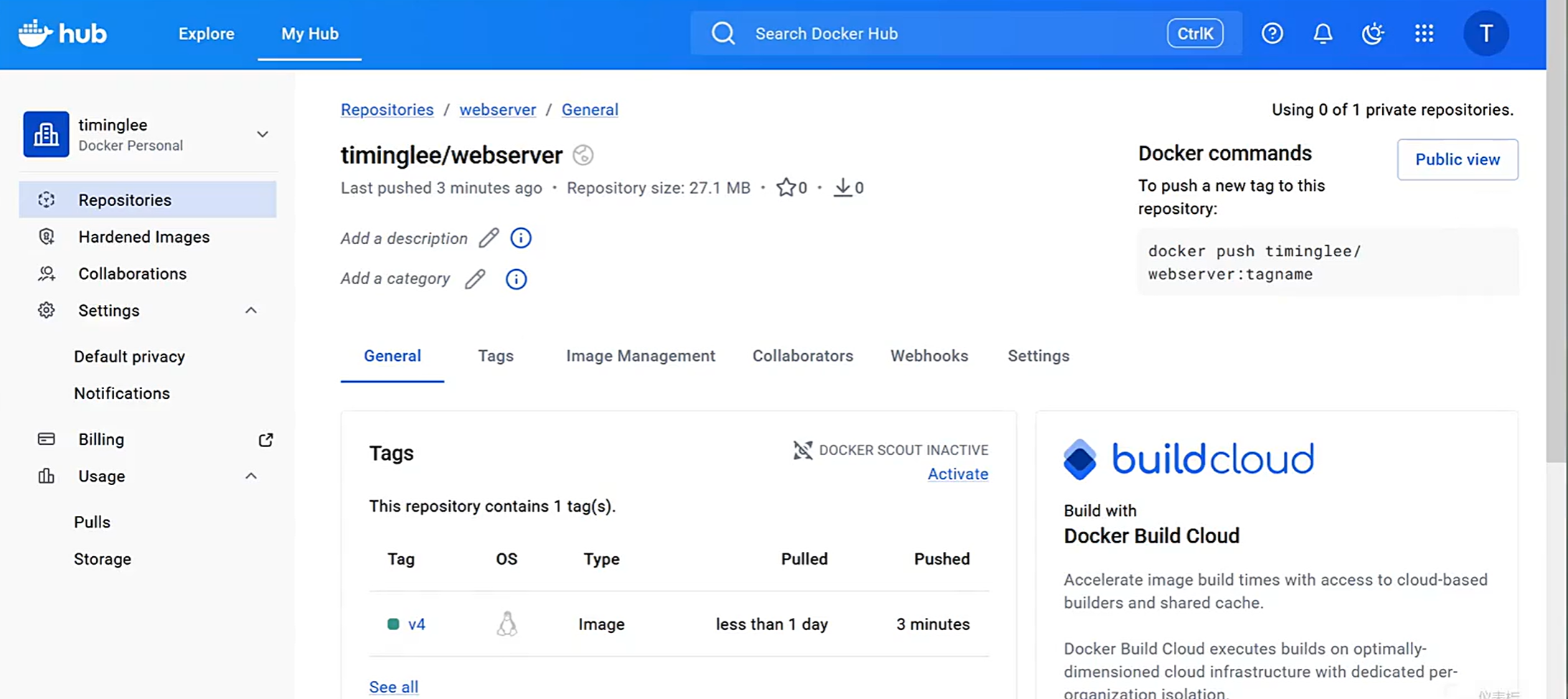Open the Billing external link icon
This screenshot has width=1568, height=699.
[266, 439]
